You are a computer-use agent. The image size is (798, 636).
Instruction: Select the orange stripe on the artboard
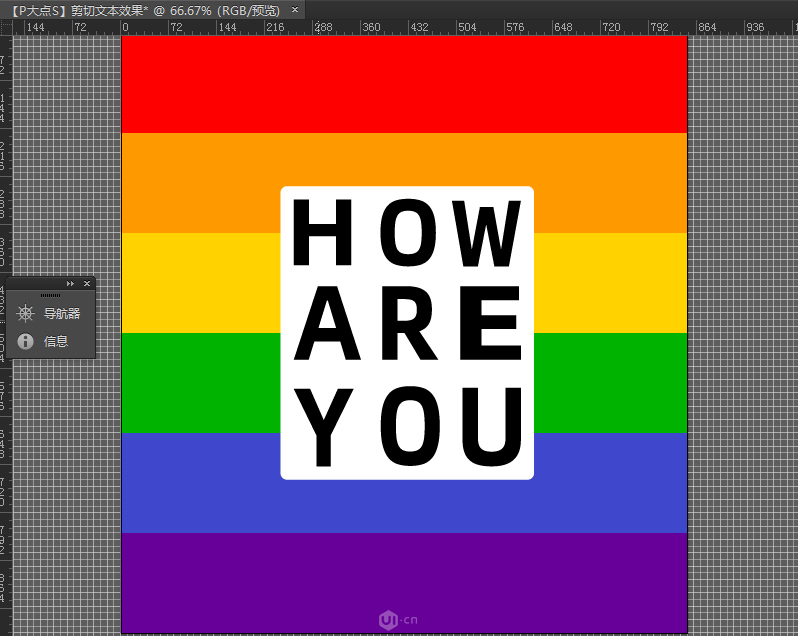pos(200,182)
